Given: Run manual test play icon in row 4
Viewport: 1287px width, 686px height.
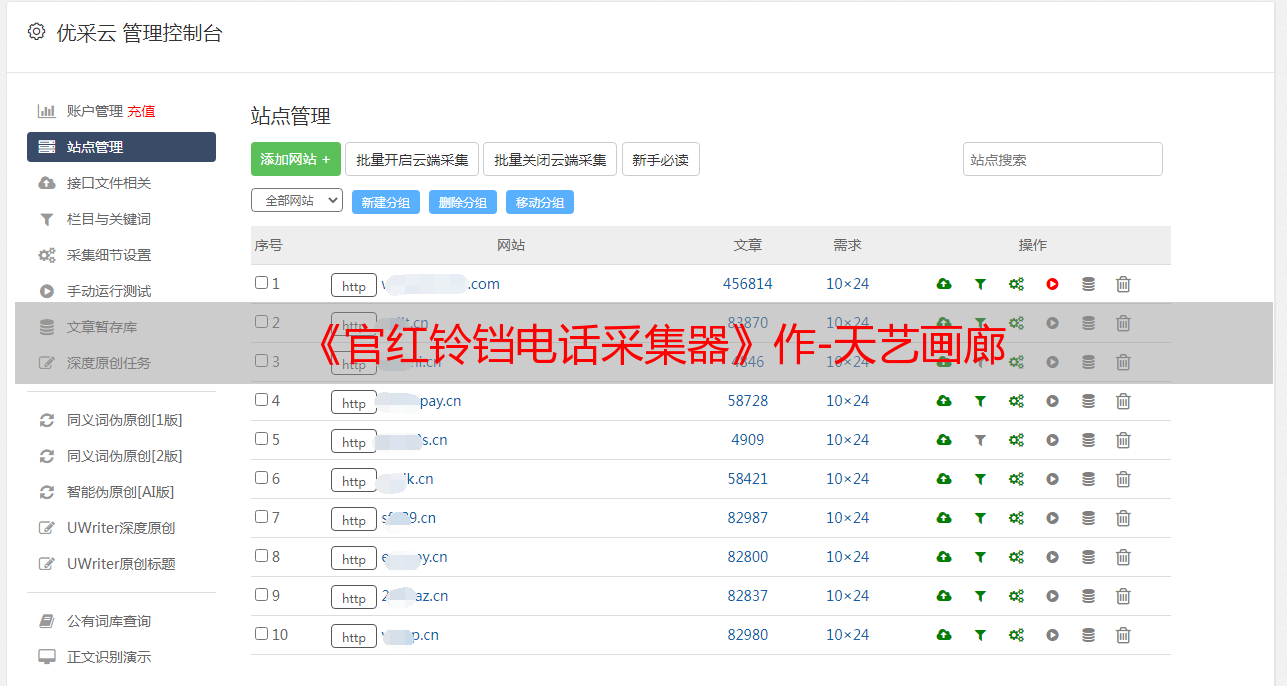Looking at the screenshot, I should click(1052, 401).
